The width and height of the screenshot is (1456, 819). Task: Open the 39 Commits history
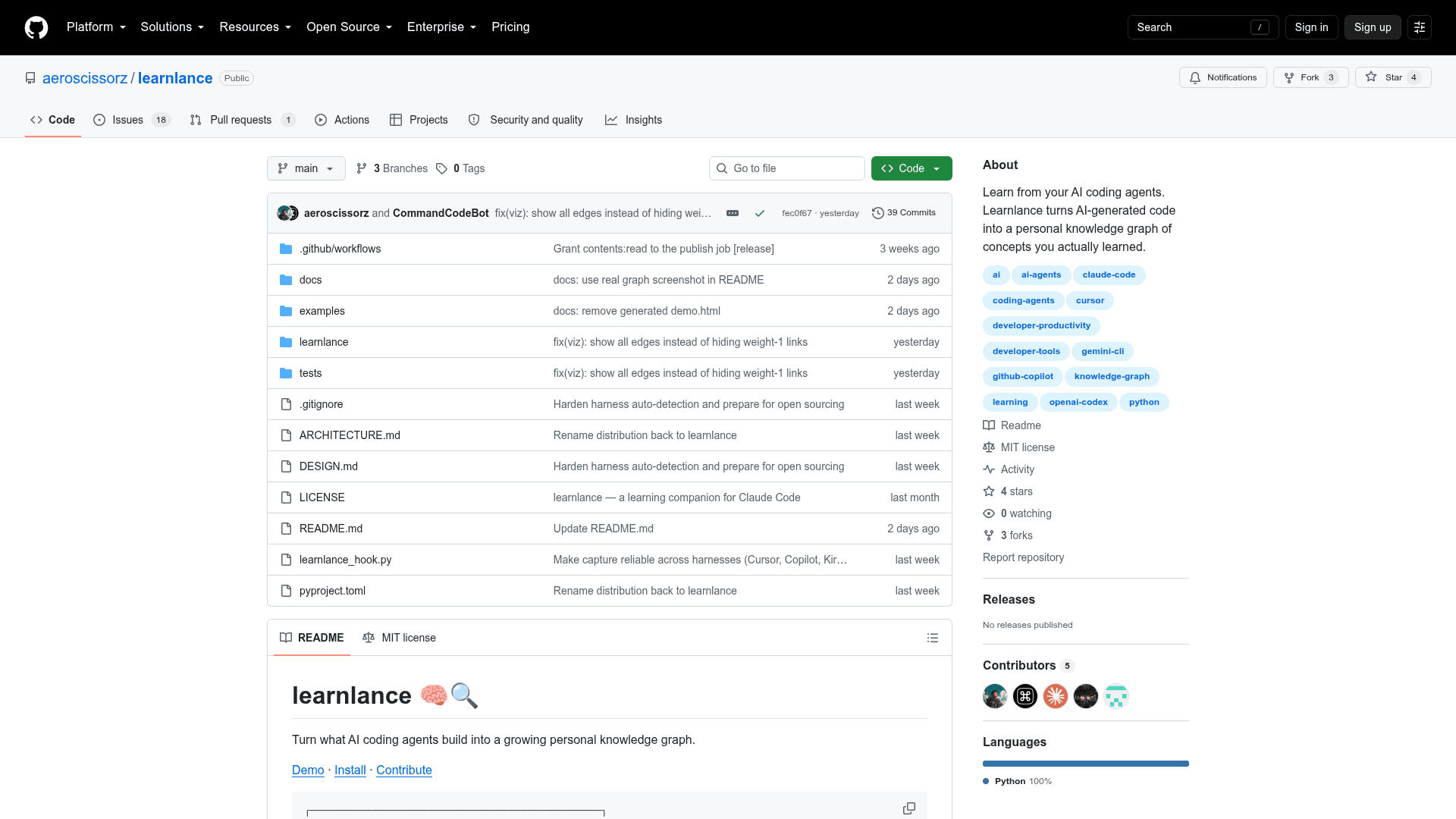[x=904, y=213]
